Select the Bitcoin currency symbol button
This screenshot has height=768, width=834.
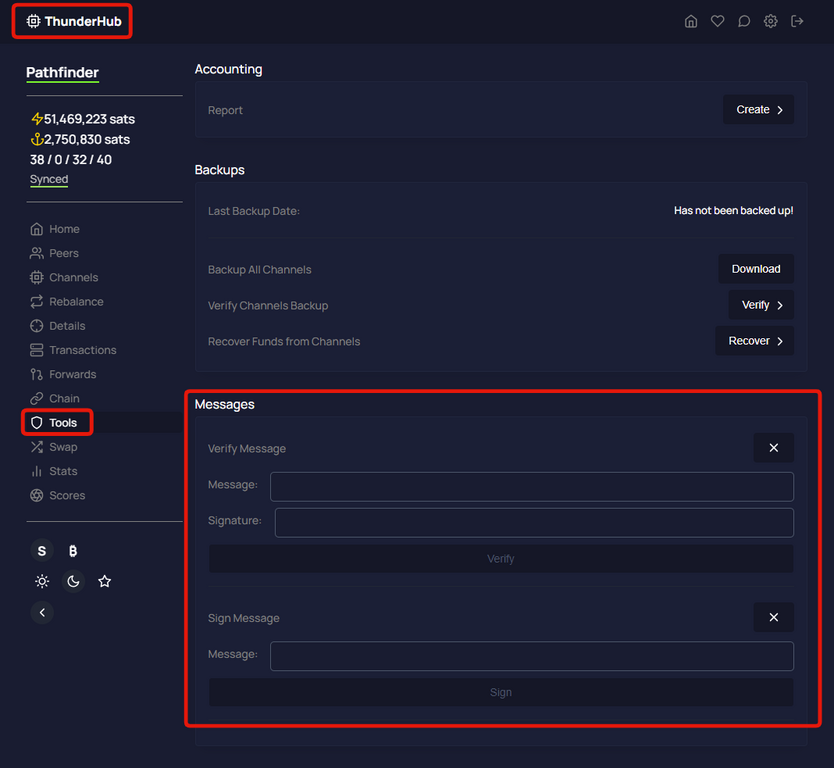pyautogui.click(x=73, y=551)
